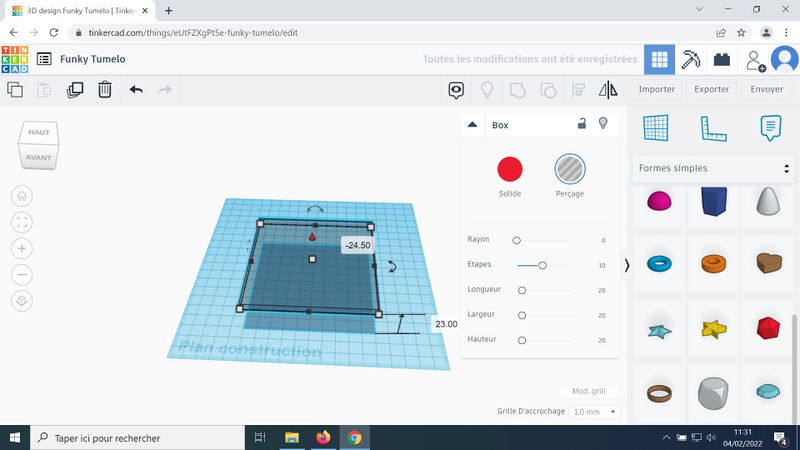Choose the red Solide color swatch
The height and width of the screenshot is (450, 800).
(510, 169)
